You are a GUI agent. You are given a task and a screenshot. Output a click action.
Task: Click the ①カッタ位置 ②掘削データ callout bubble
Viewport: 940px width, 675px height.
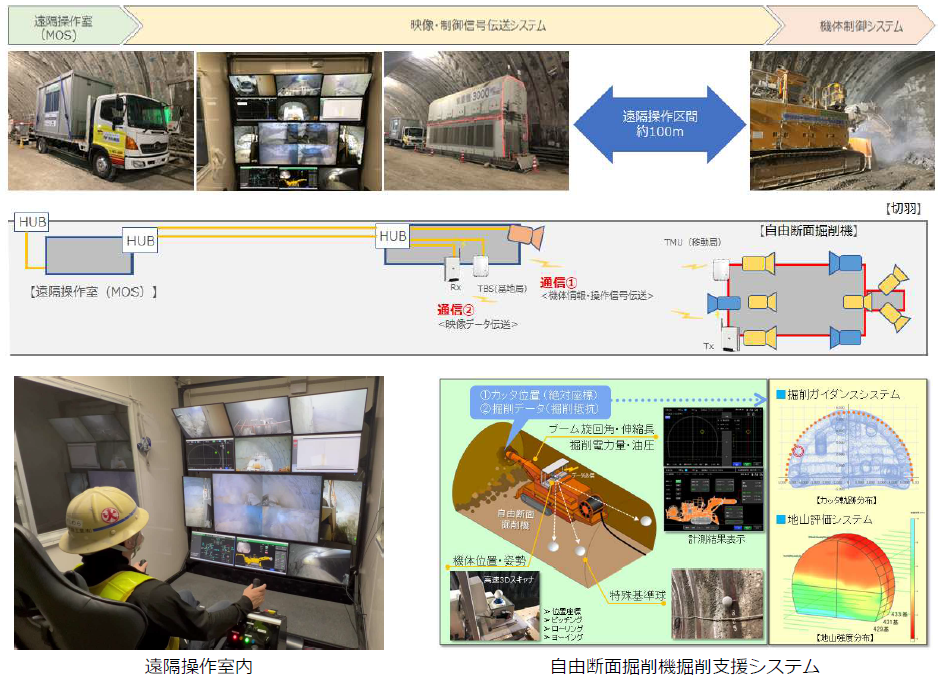(x=540, y=402)
